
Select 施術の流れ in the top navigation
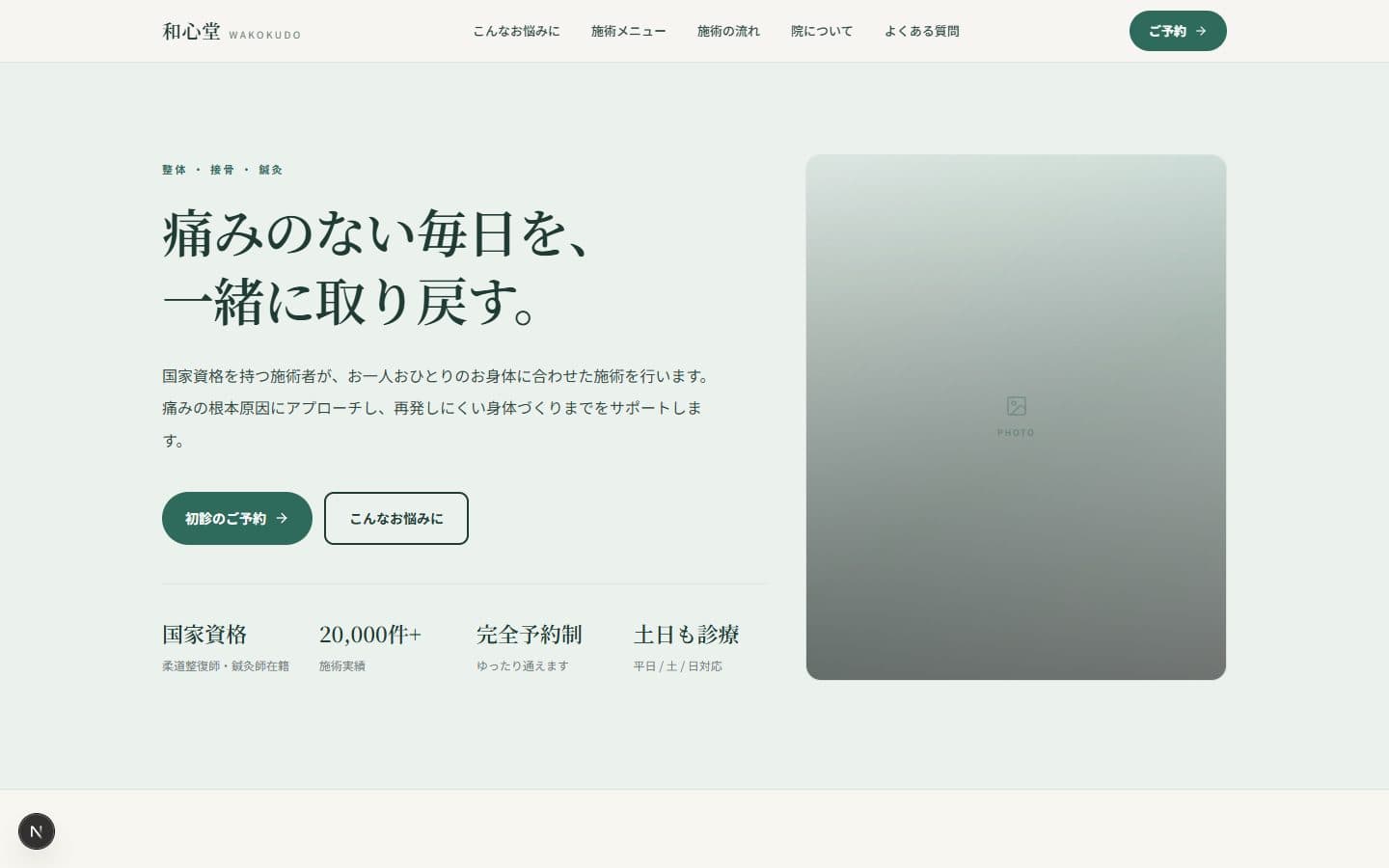coord(728,31)
